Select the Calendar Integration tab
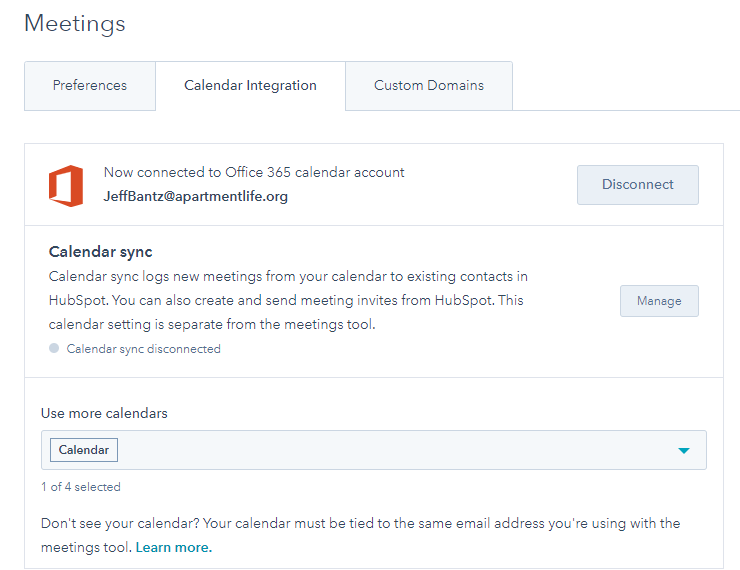 tap(250, 85)
